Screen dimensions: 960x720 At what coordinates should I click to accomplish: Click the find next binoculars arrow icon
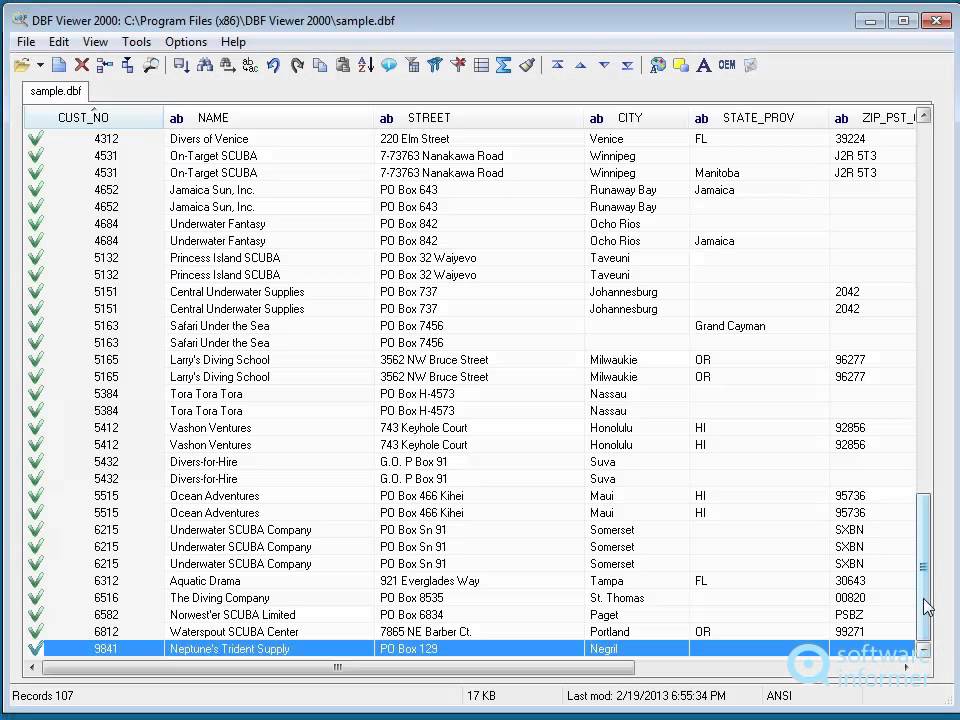pyautogui.click(x=228, y=65)
